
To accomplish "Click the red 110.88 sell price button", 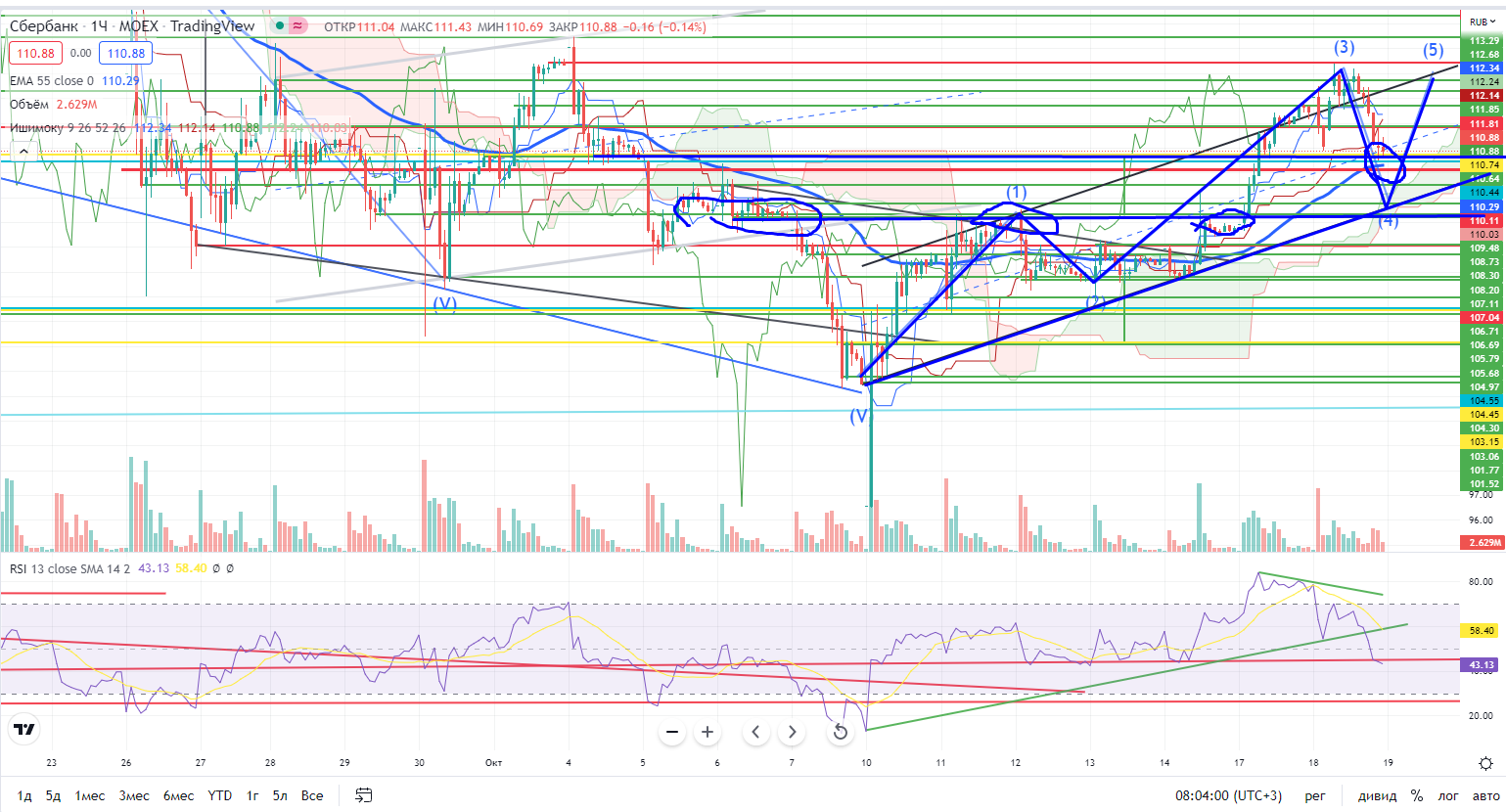I will coord(35,54).
